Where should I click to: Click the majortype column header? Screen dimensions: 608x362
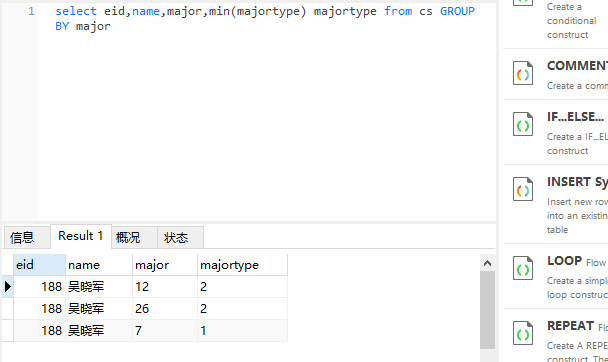tap(242, 265)
